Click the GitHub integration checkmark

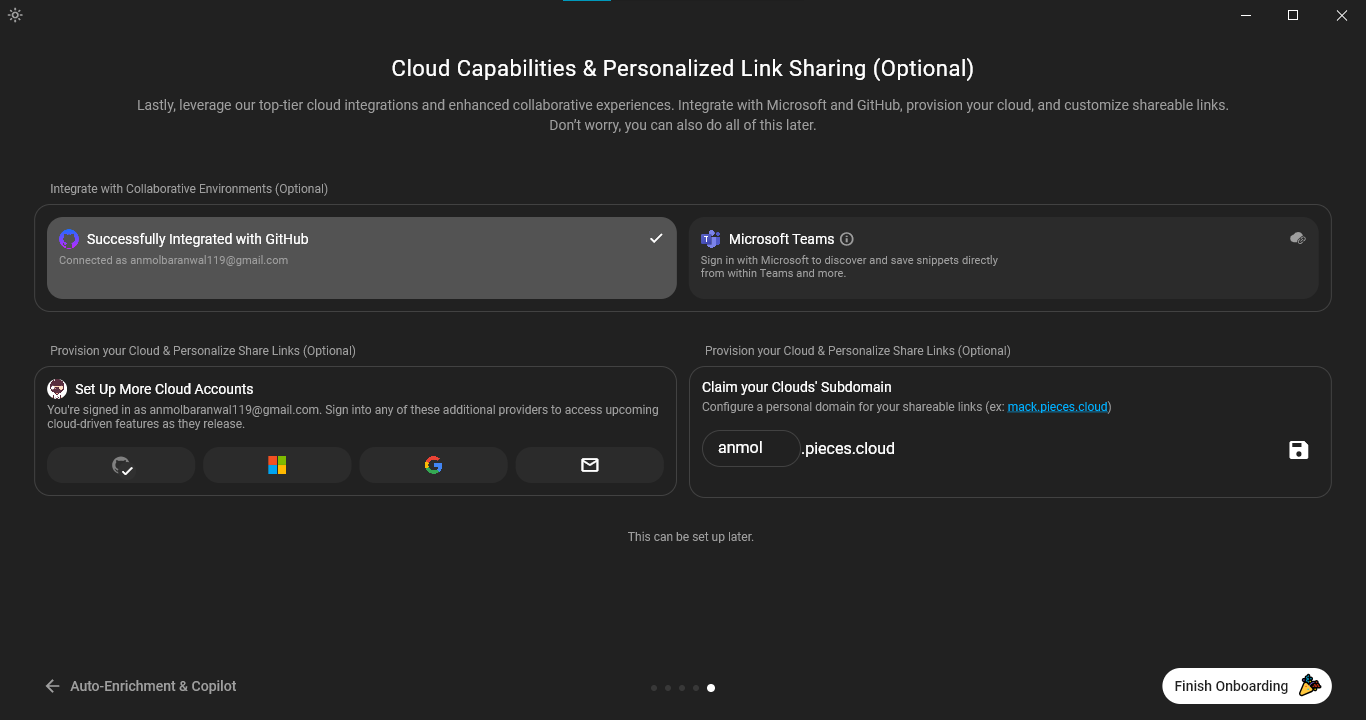pos(656,238)
